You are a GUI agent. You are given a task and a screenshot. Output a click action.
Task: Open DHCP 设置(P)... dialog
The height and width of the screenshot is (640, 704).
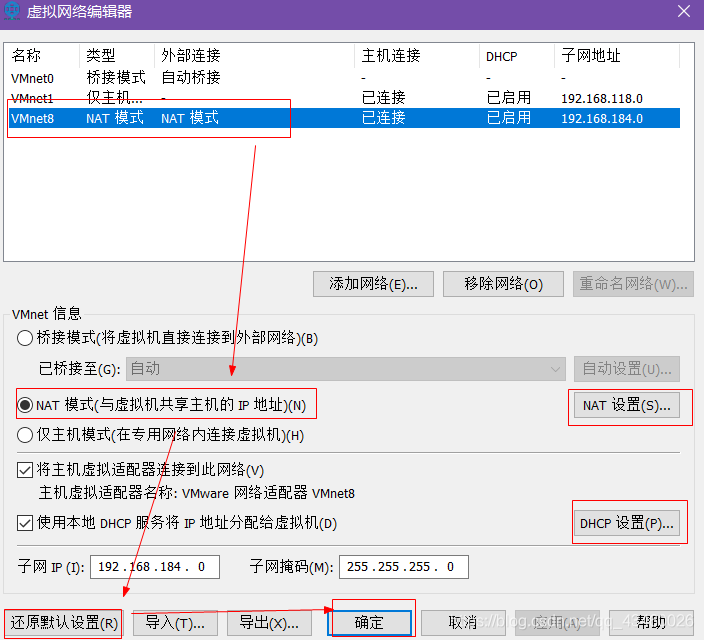tap(627, 523)
